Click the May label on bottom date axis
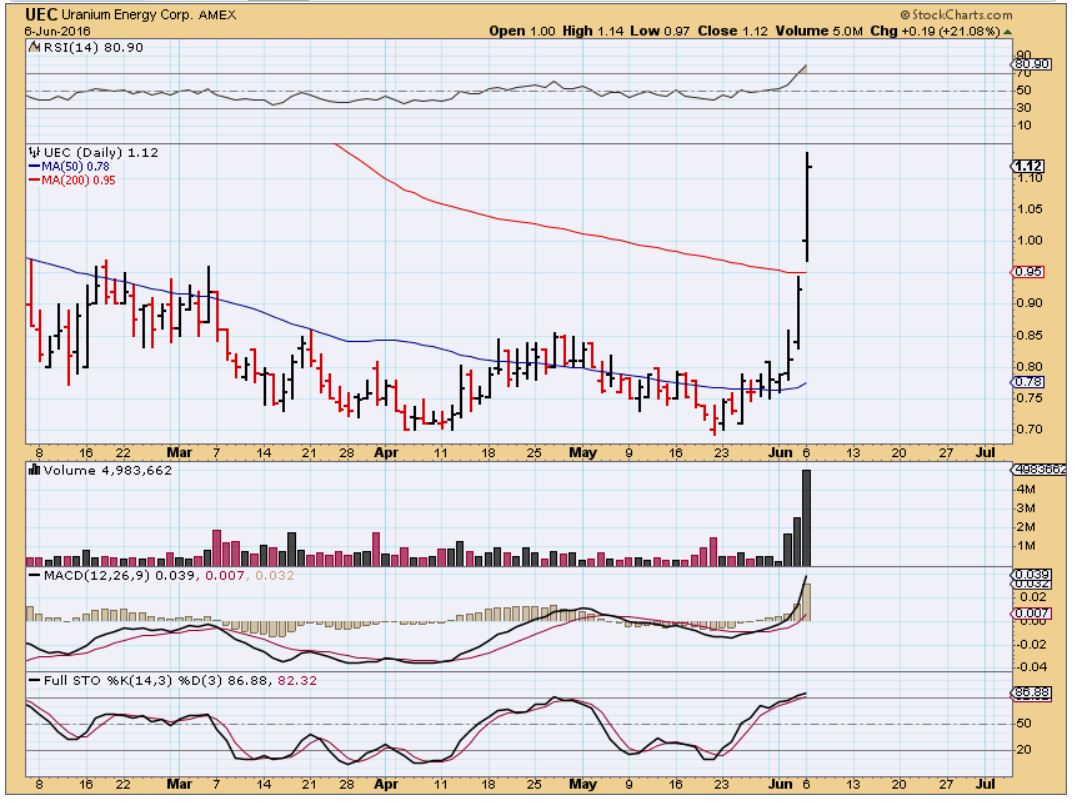1075x803 pixels. click(582, 453)
